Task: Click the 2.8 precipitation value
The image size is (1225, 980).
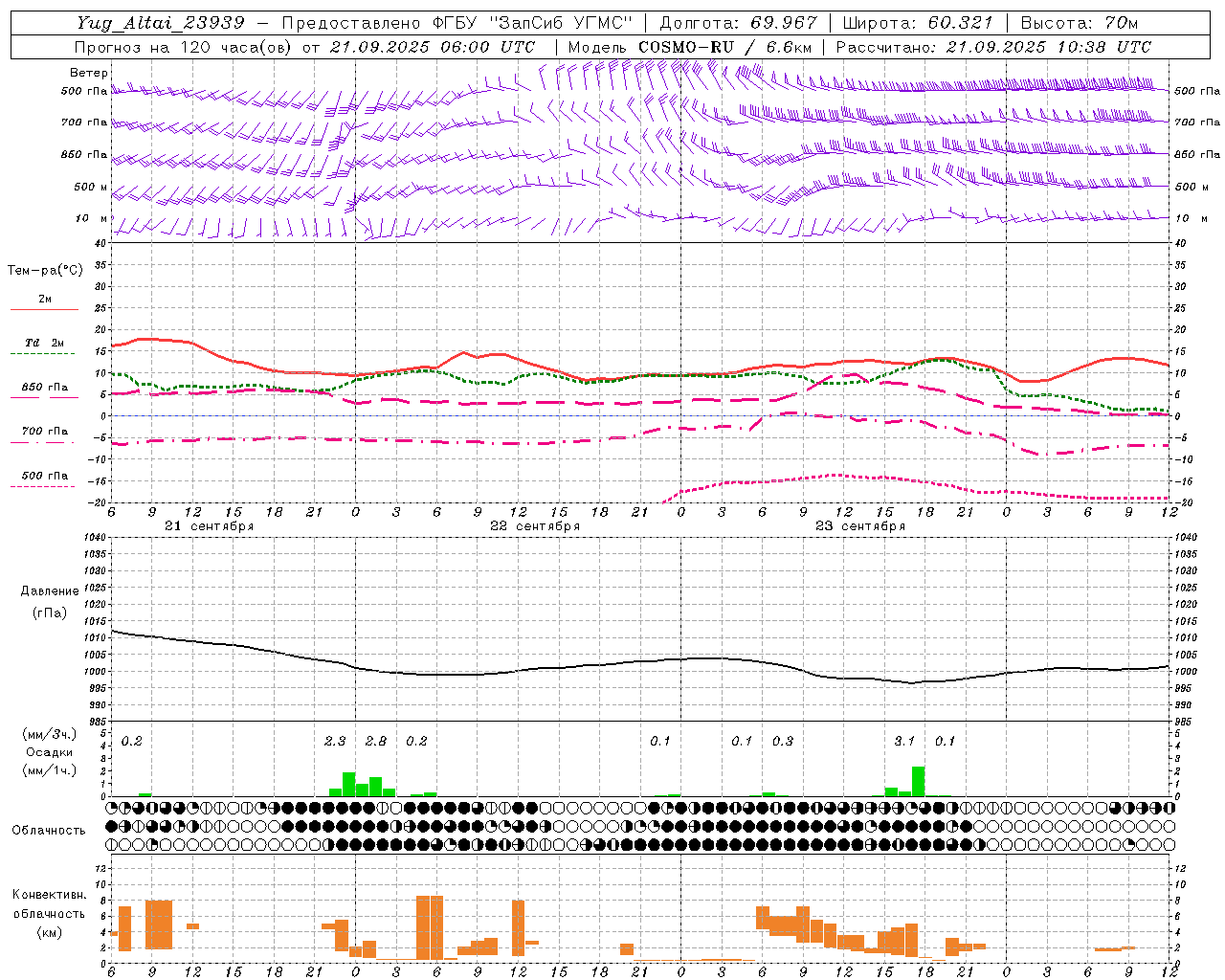Action: 376,742
